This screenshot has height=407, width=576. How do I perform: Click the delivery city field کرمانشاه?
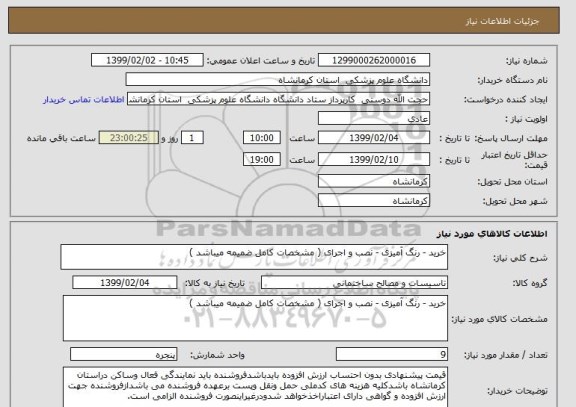click(374, 201)
